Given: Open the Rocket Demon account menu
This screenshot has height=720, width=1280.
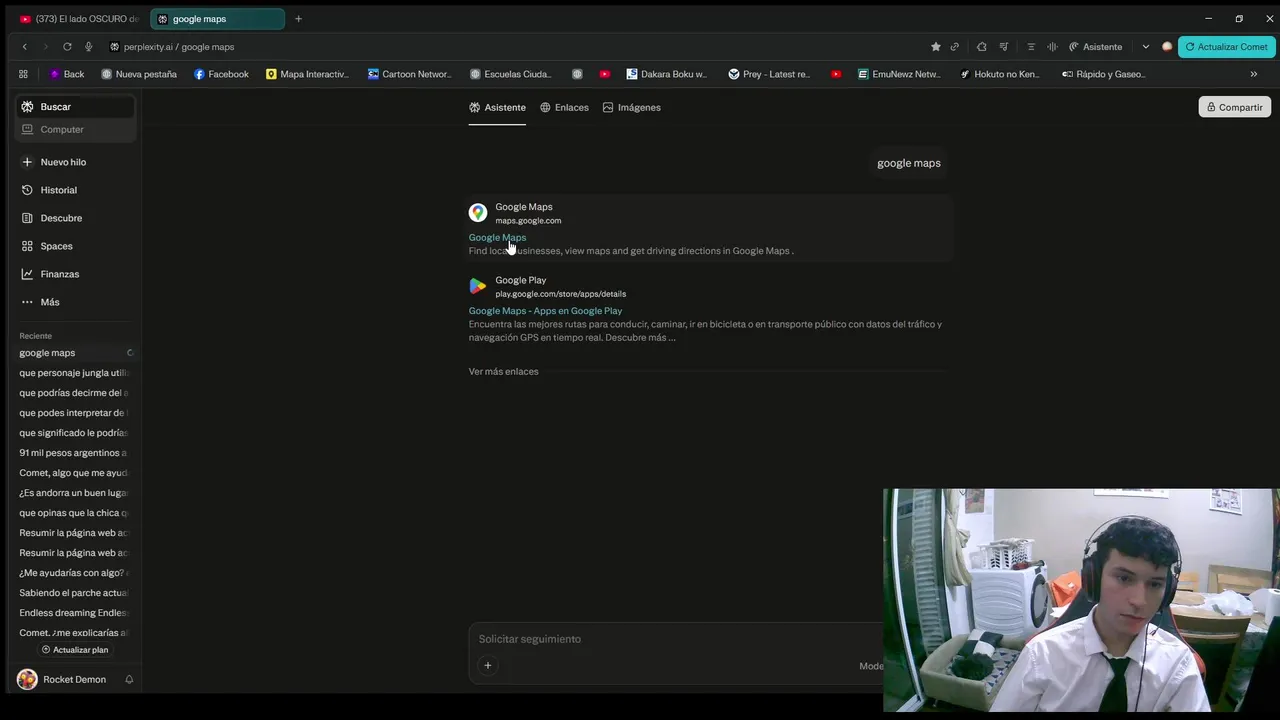Looking at the screenshot, I should pyautogui.click(x=62, y=680).
